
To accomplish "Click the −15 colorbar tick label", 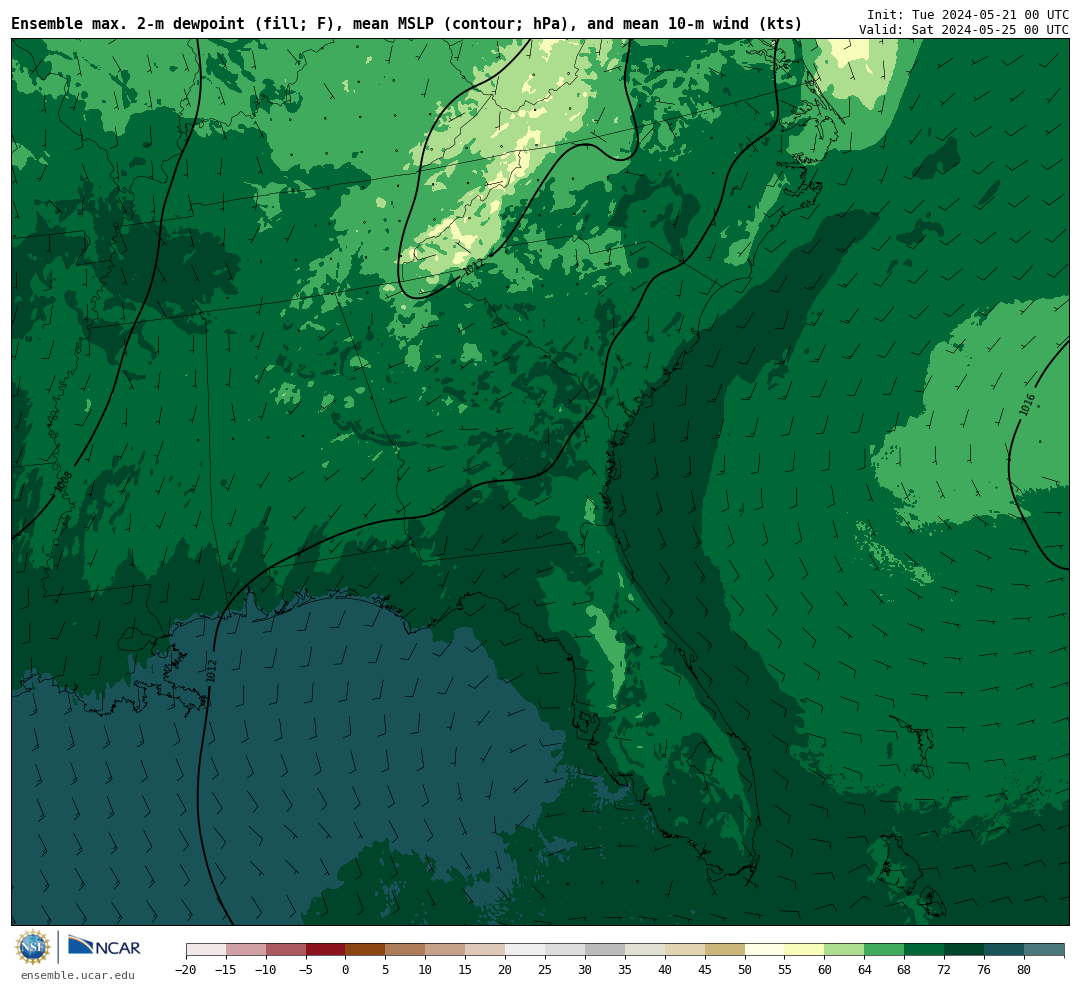I will (x=226, y=969).
